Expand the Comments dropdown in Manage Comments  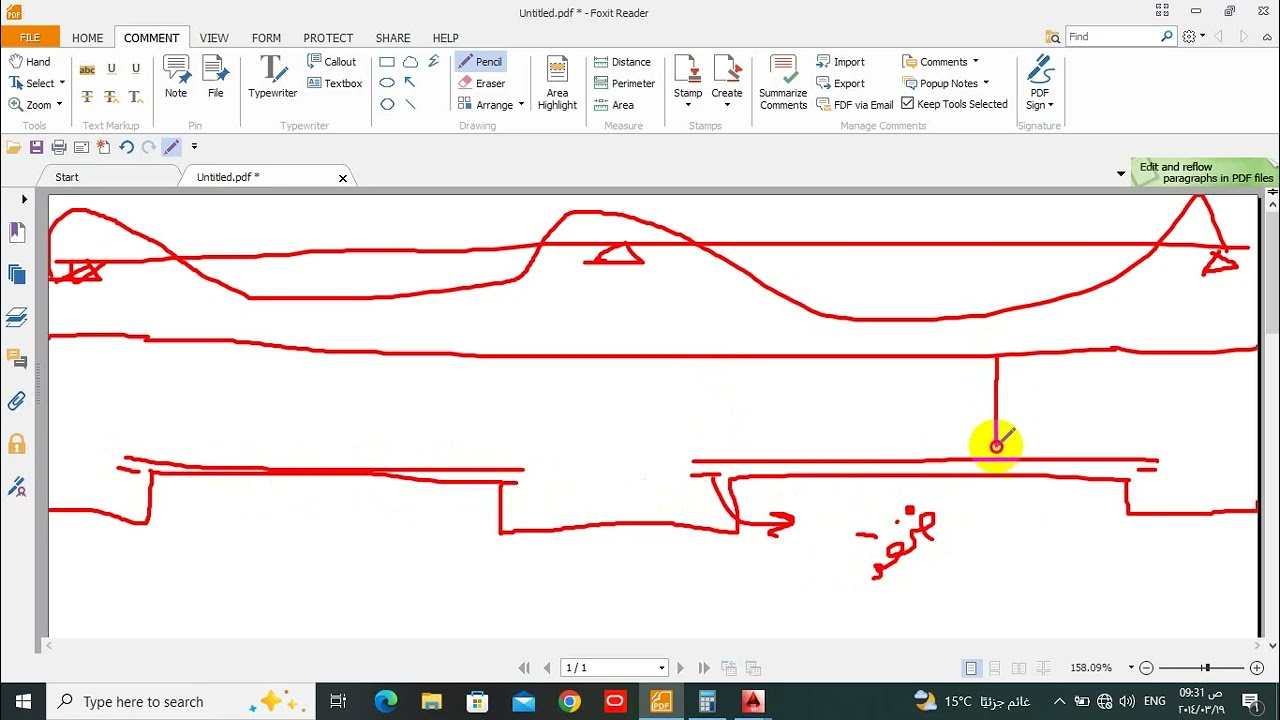975,61
